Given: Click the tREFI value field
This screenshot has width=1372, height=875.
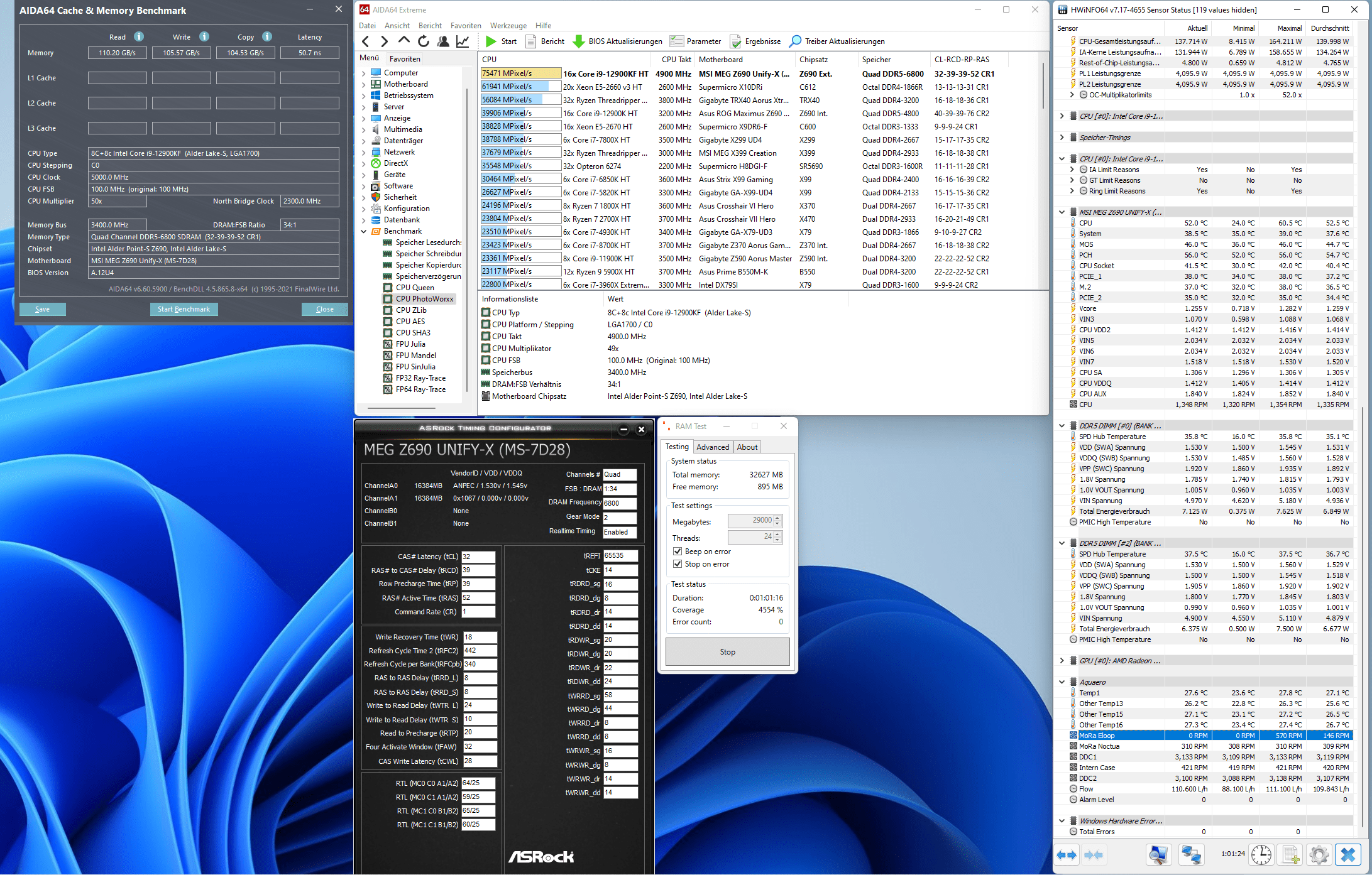Looking at the screenshot, I should tap(620, 556).
